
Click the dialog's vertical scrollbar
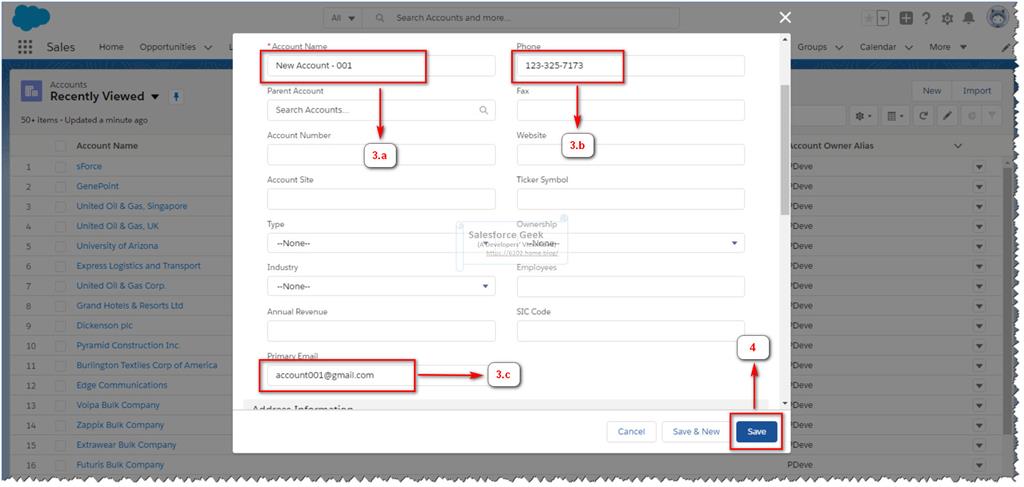tap(785, 149)
